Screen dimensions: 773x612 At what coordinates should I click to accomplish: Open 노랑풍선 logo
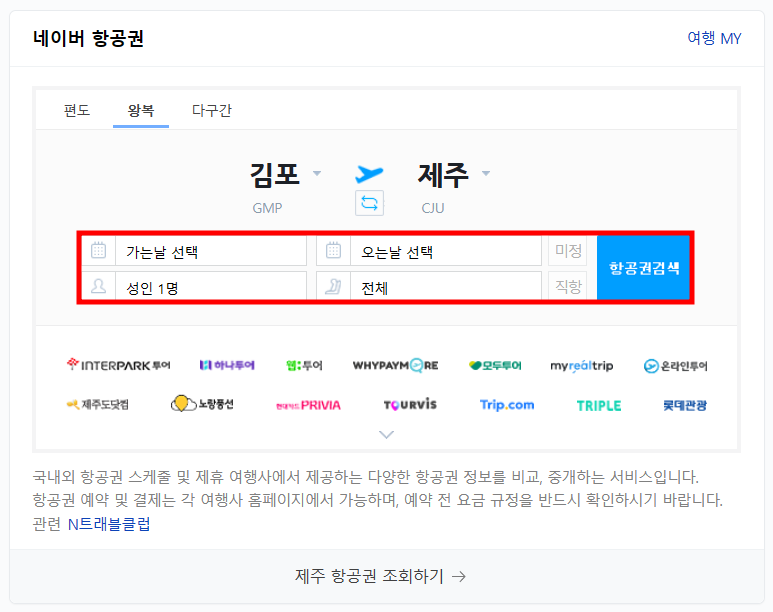point(202,404)
